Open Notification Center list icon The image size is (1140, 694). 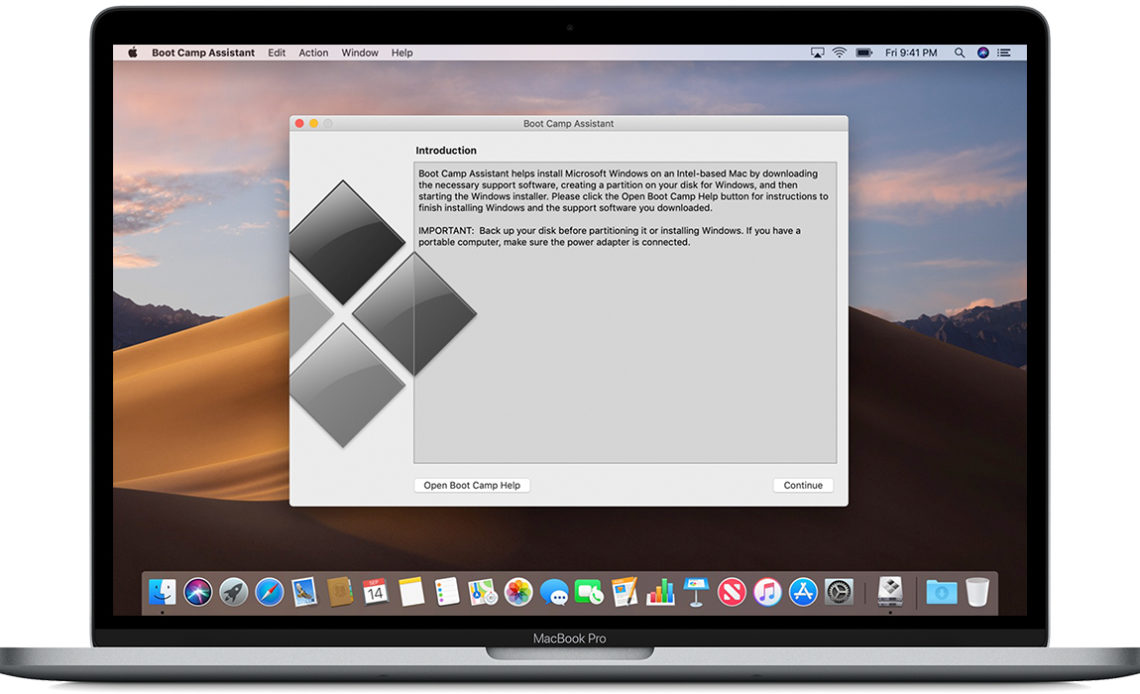click(1004, 52)
